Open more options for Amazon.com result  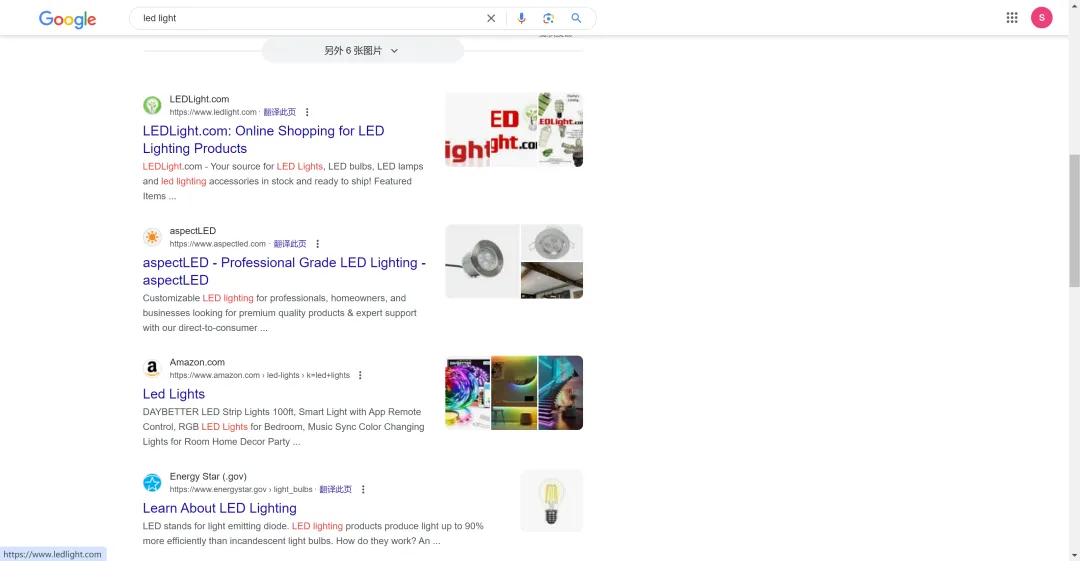click(360, 376)
